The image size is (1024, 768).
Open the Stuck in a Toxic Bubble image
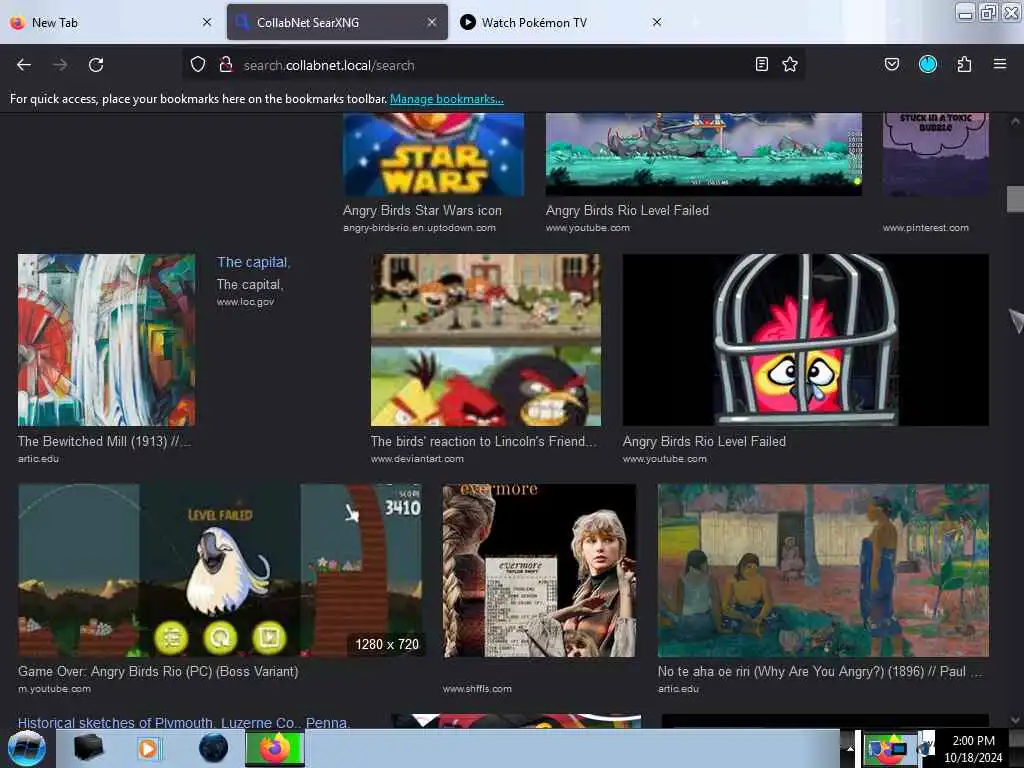coord(936,155)
